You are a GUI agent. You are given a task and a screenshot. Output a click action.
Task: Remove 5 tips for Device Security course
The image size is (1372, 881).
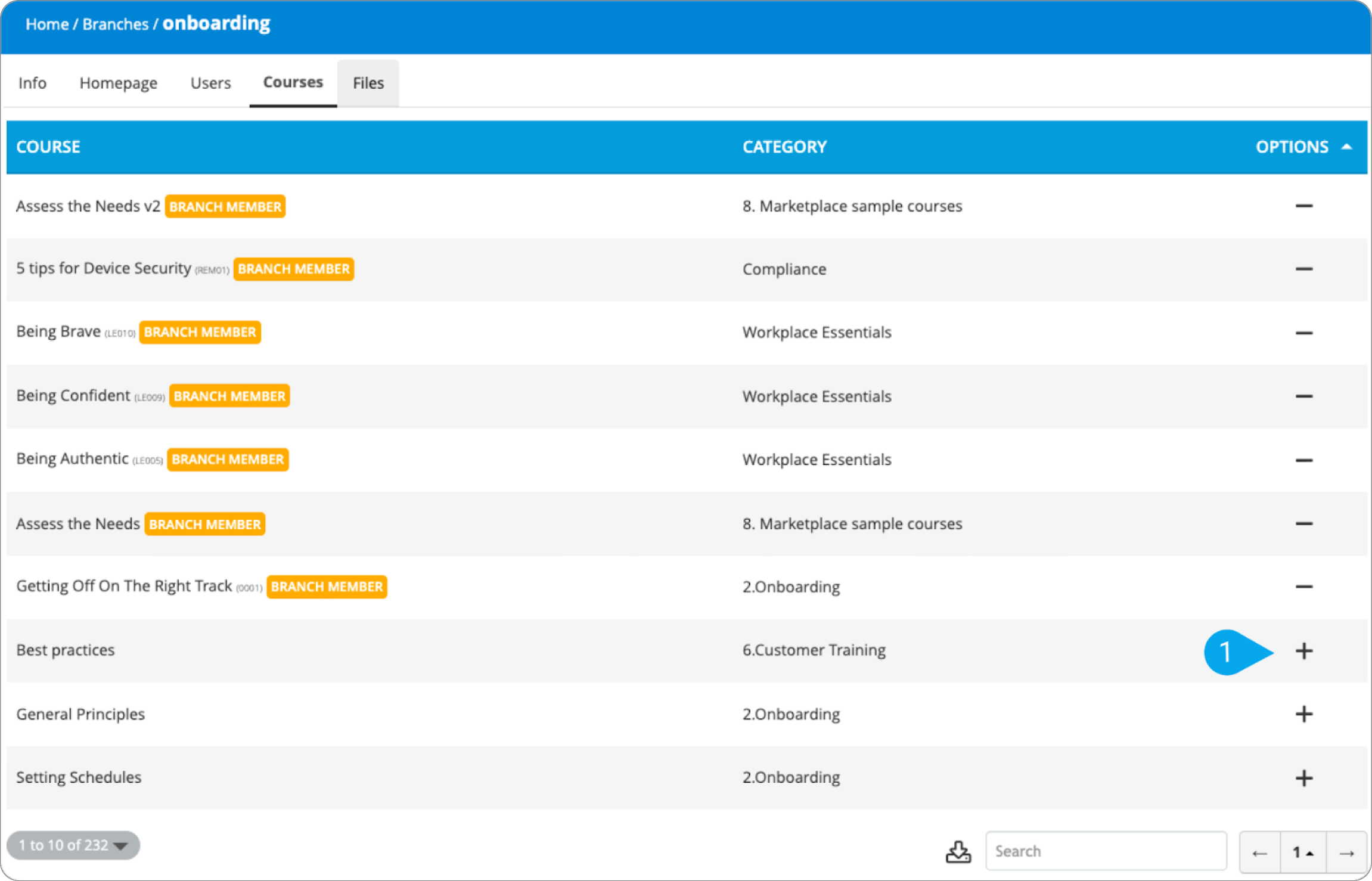1303,269
